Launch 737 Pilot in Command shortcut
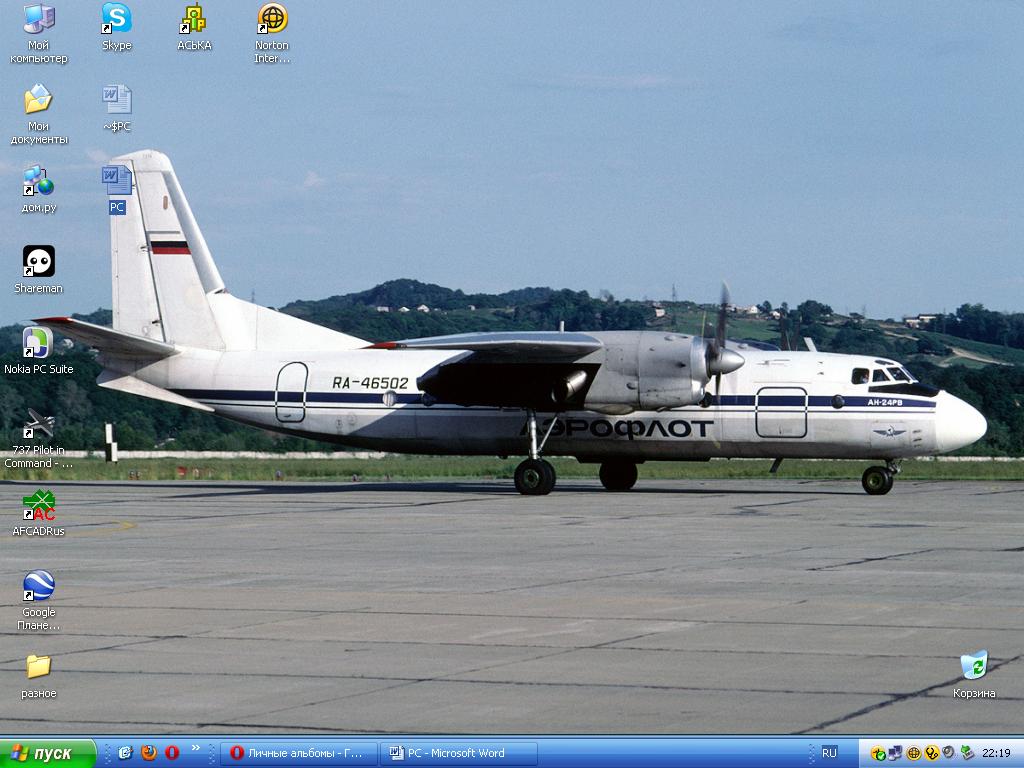Screen dimensions: 1024x768 click(39, 438)
